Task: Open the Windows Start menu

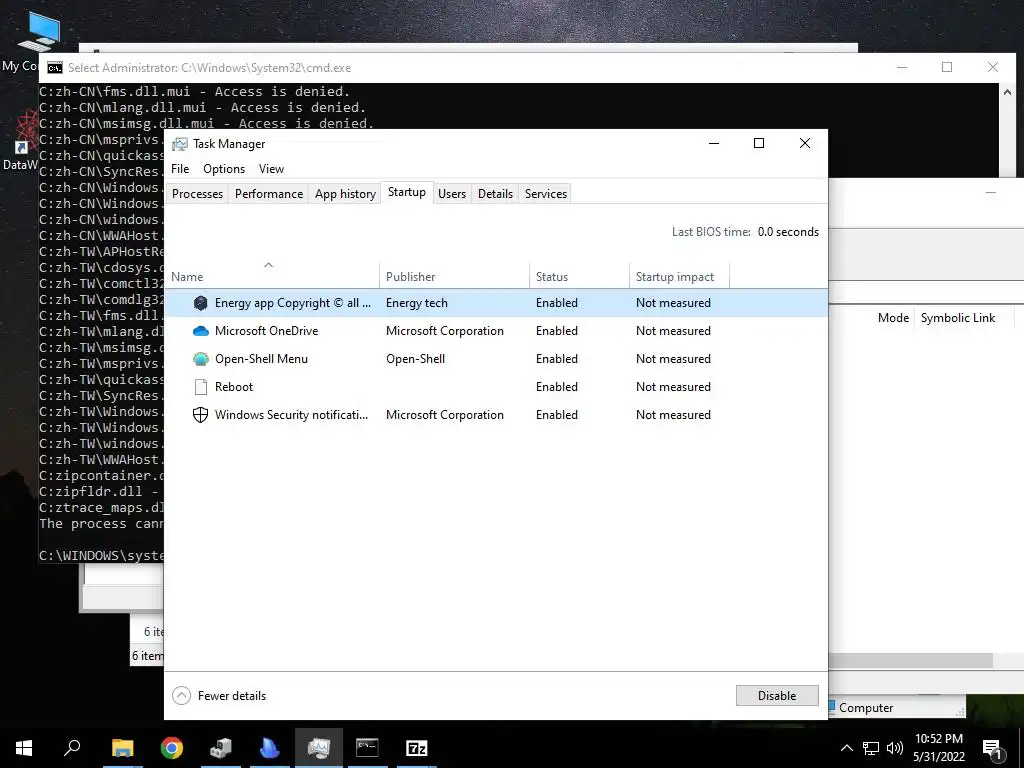Action: pyautogui.click(x=24, y=748)
